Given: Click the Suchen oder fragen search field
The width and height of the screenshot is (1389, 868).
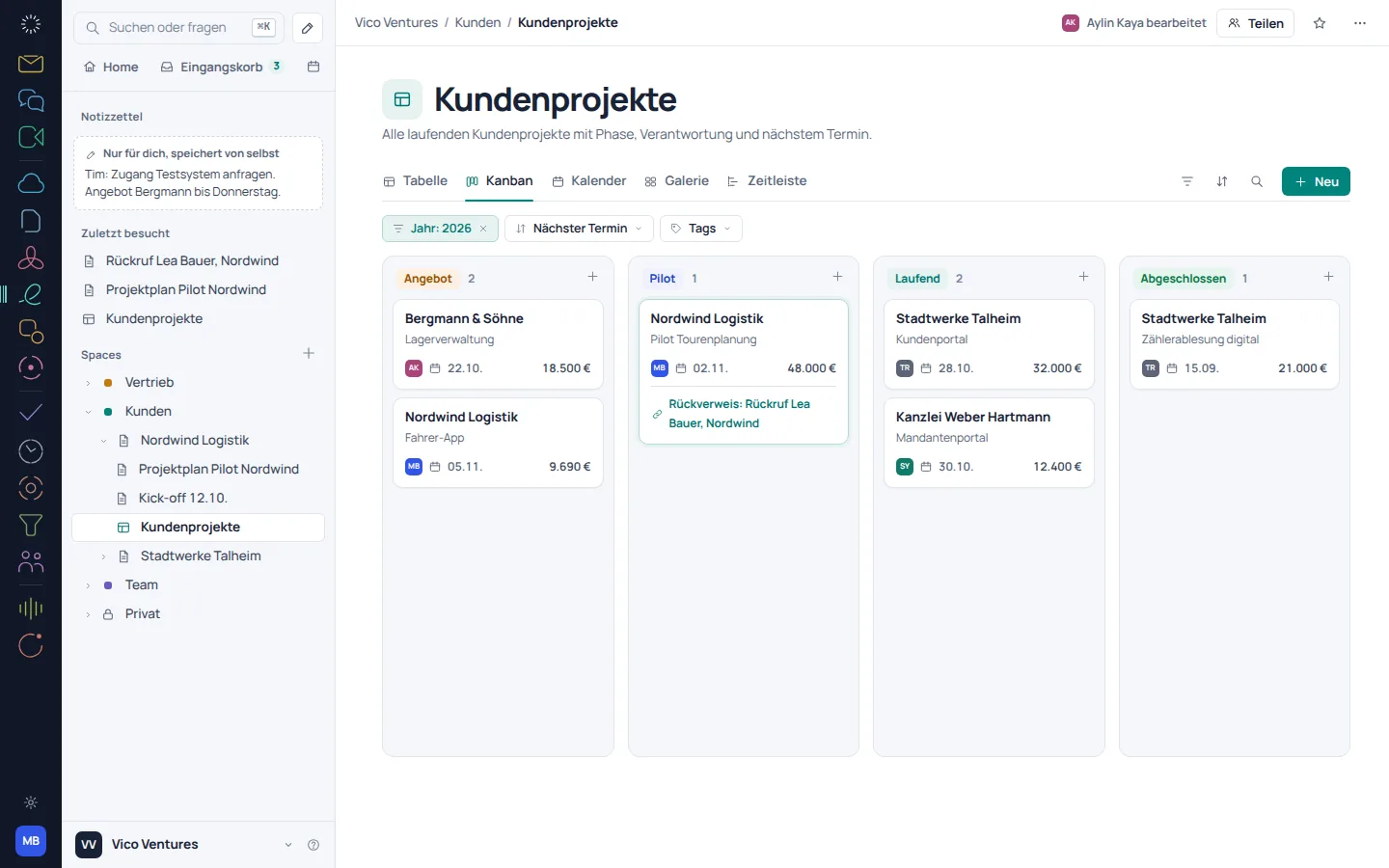Looking at the screenshot, I should 179,28.
